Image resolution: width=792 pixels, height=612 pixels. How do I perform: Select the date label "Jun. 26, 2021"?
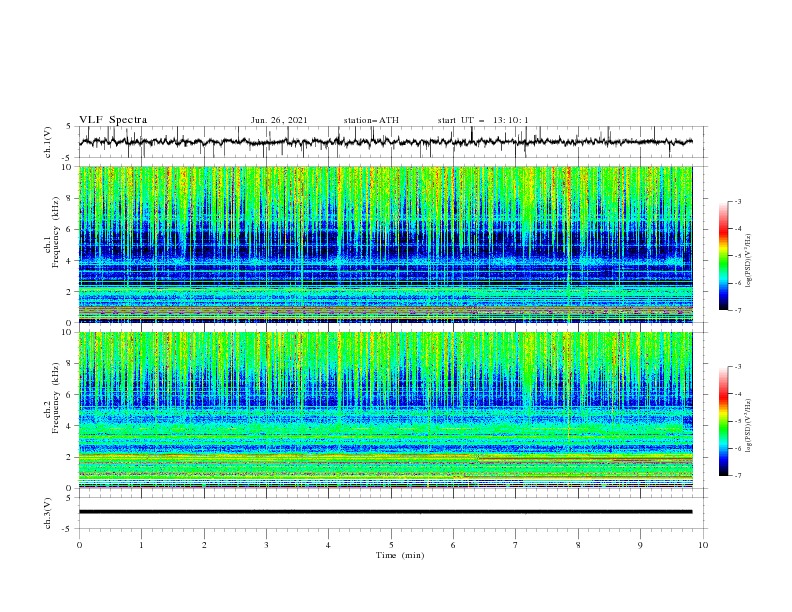coord(279,120)
